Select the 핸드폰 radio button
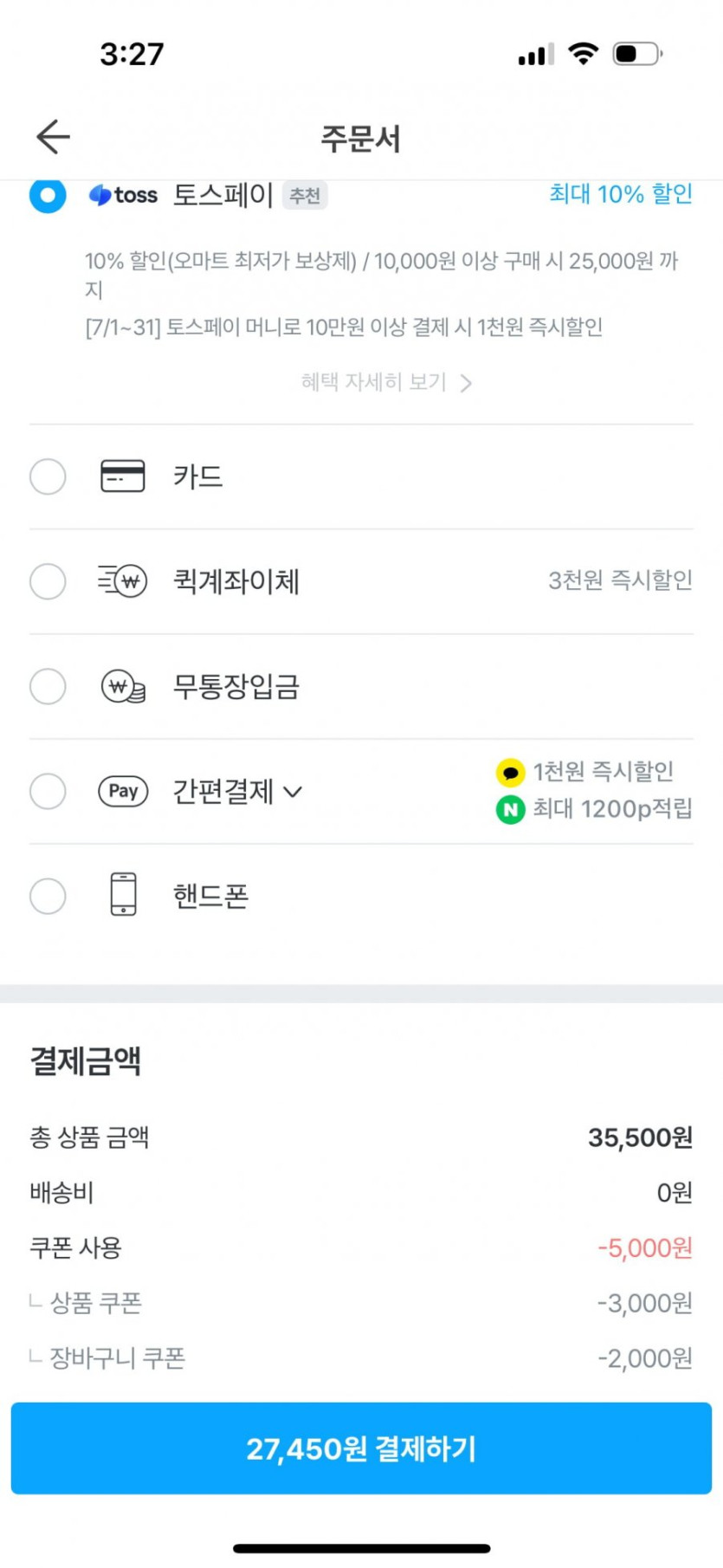Viewport: 723px width, 1568px height. click(48, 896)
